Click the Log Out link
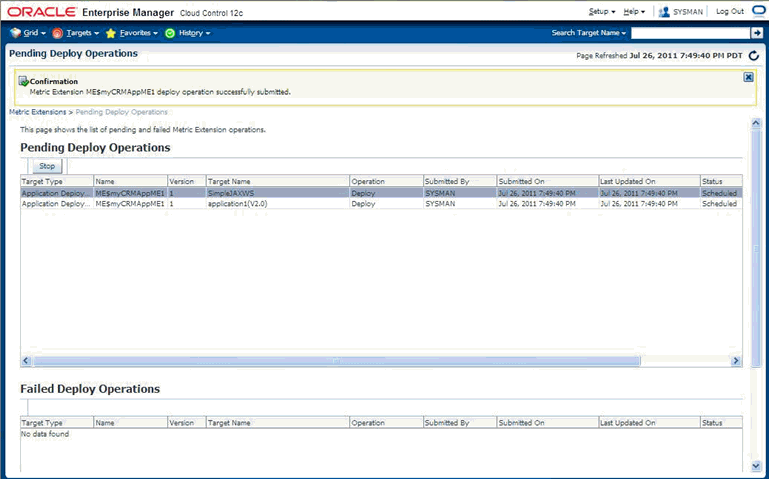The width and height of the screenshot is (769, 479). (x=730, y=11)
